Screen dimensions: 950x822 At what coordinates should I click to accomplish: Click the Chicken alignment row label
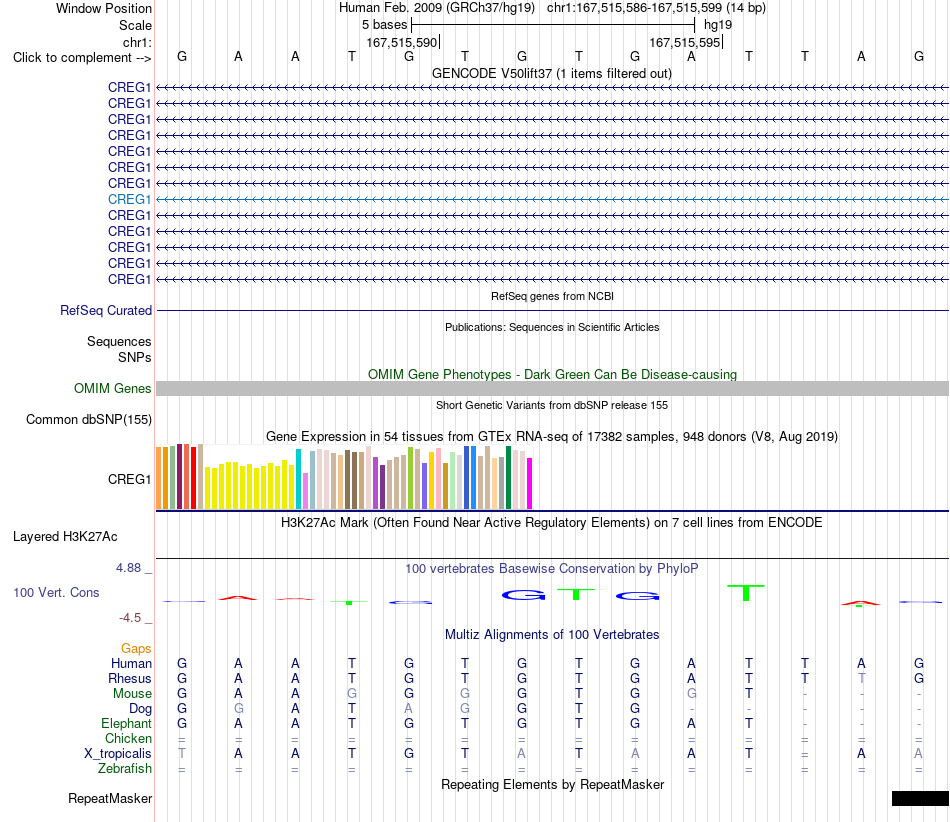click(x=128, y=738)
